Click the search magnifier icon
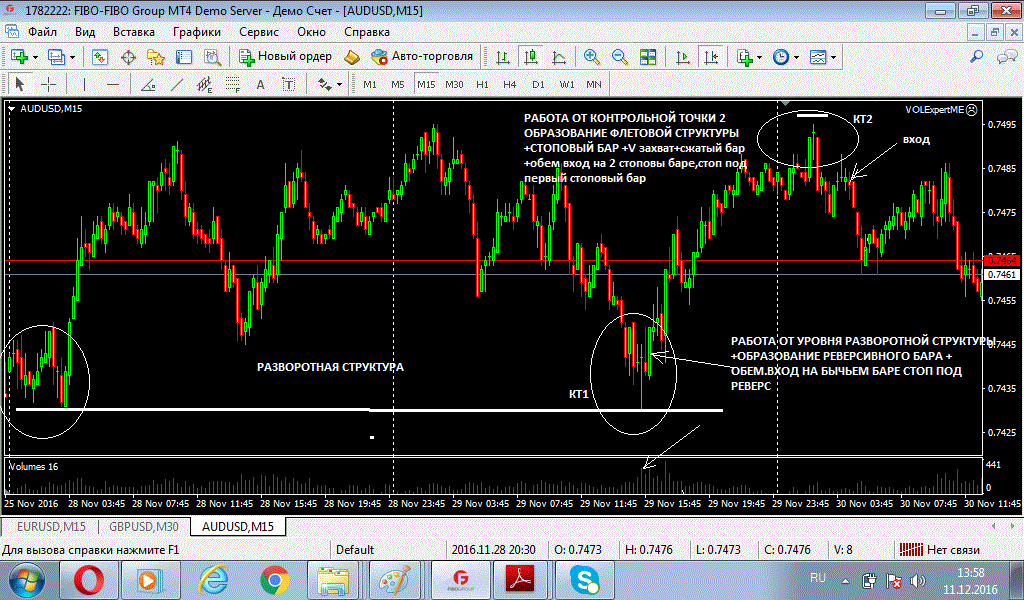 coord(976,57)
